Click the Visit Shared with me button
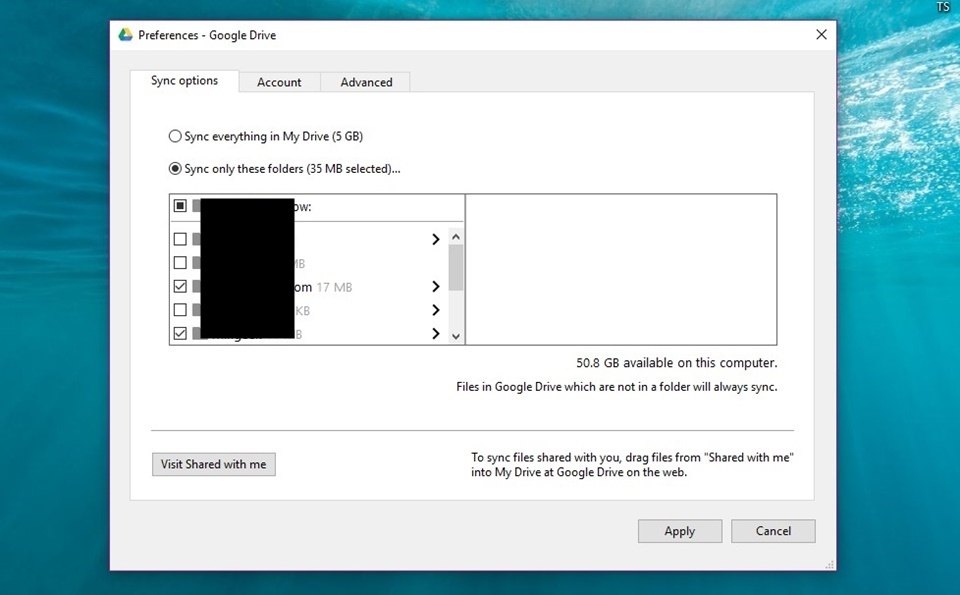960x595 pixels. point(214,464)
